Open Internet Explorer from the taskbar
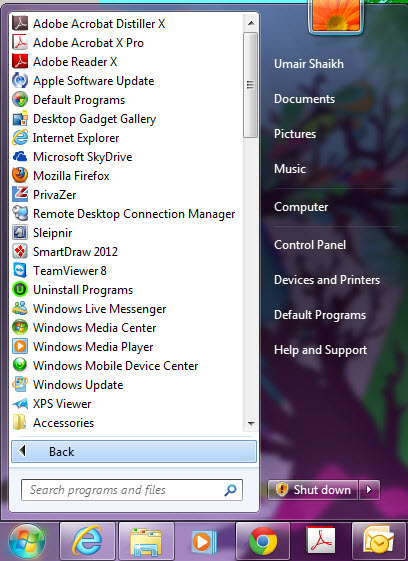The width and height of the screenshot is (408, 561). tap(87, 542)
